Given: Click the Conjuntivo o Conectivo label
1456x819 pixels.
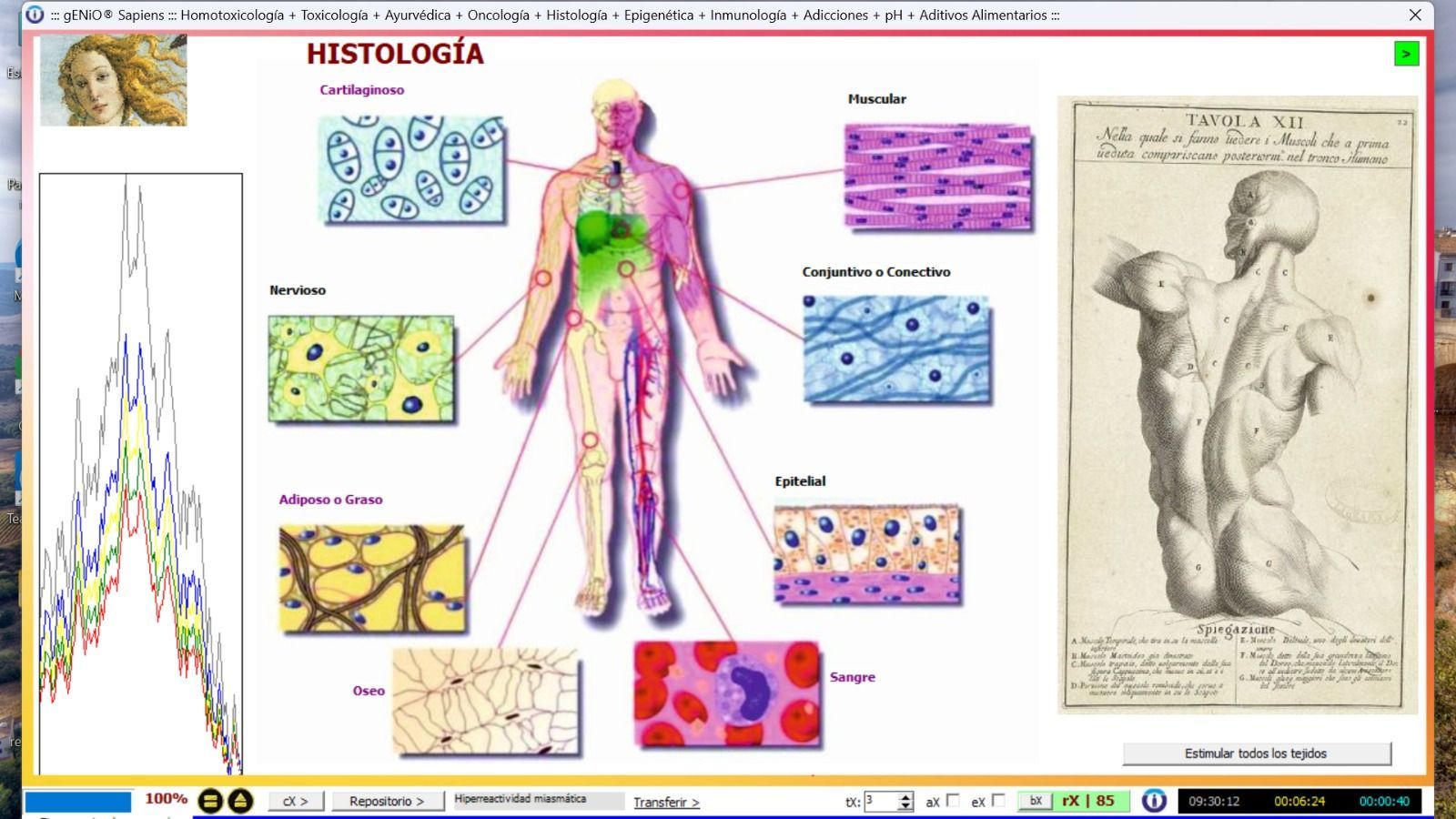Looking at the screenshot, I should point(876,272).
